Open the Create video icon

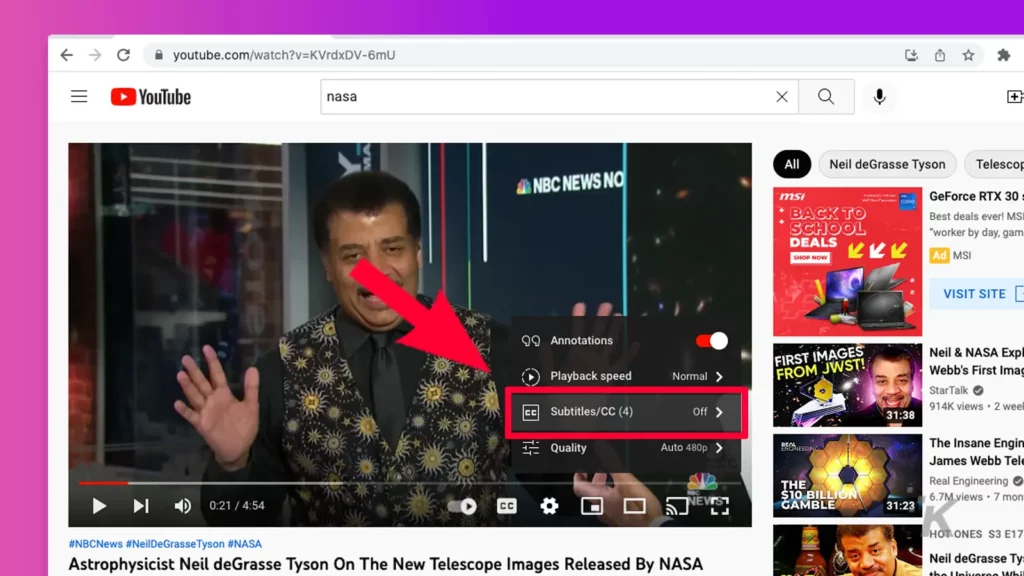pyautogui.click(x=1014, y=97)
